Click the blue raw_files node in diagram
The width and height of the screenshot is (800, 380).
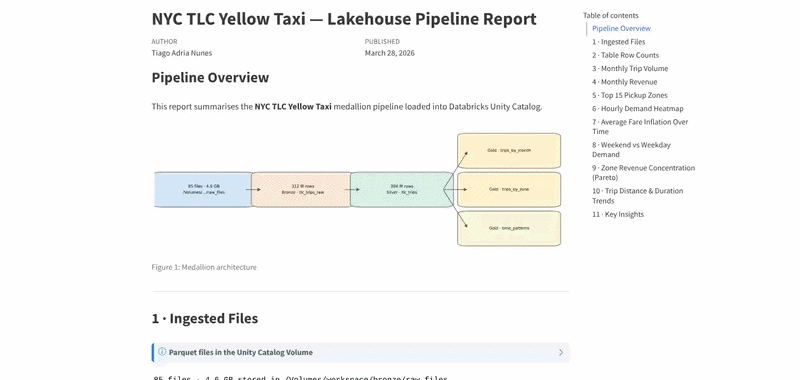click(x=204, y=189)
